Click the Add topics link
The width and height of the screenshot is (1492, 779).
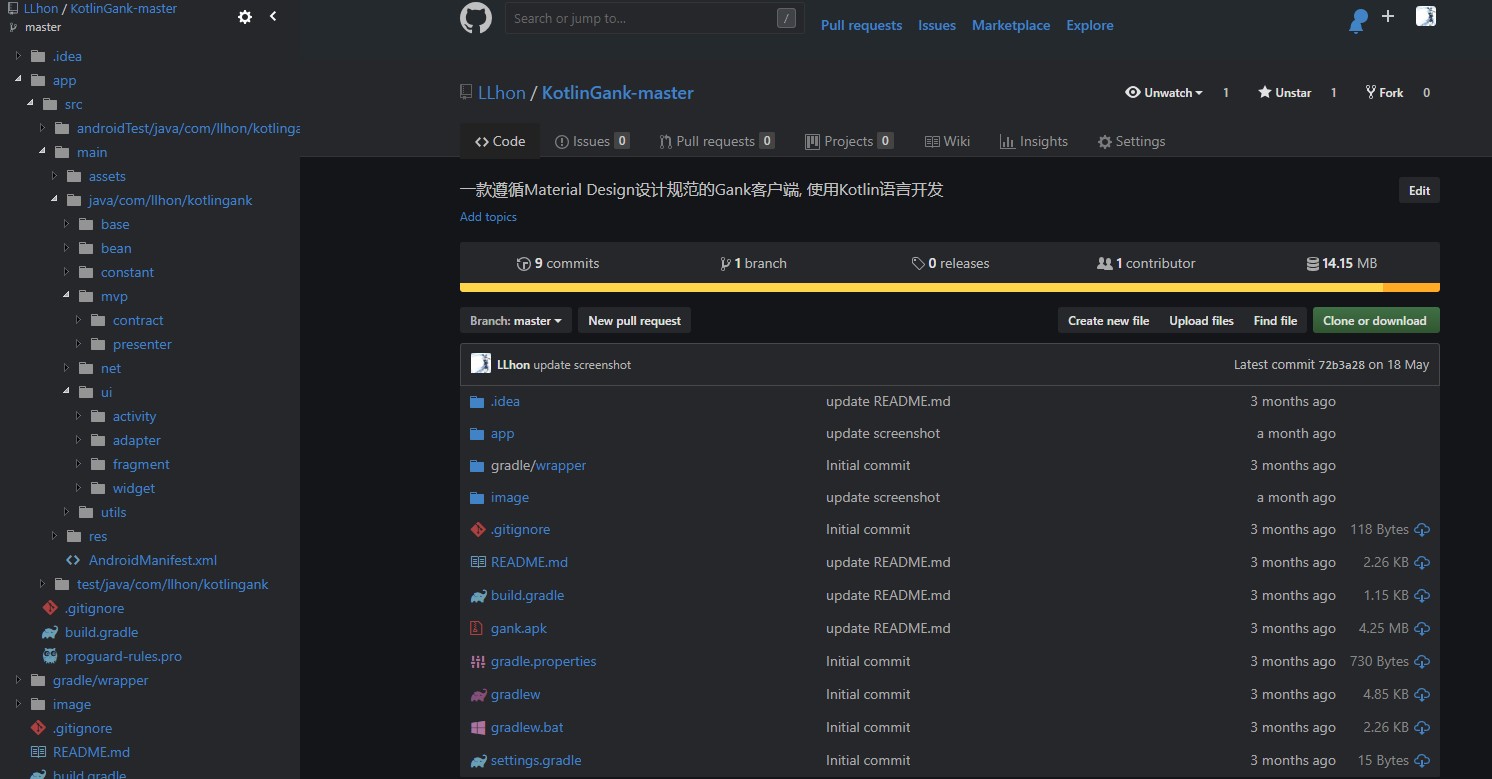[488, 217]
